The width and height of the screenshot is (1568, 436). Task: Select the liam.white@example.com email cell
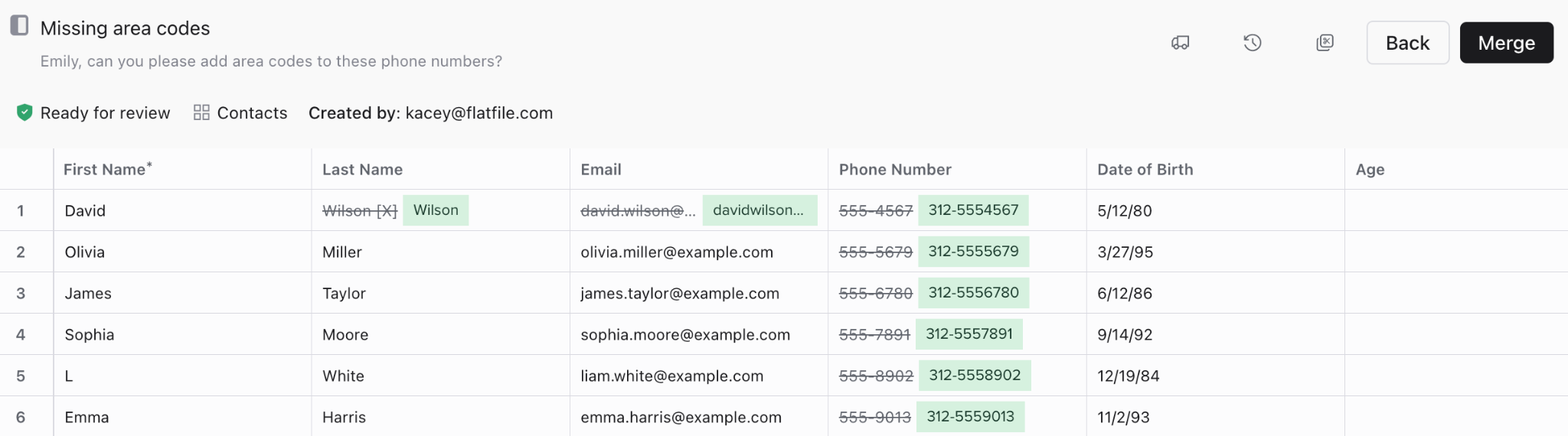click(671, 376)
